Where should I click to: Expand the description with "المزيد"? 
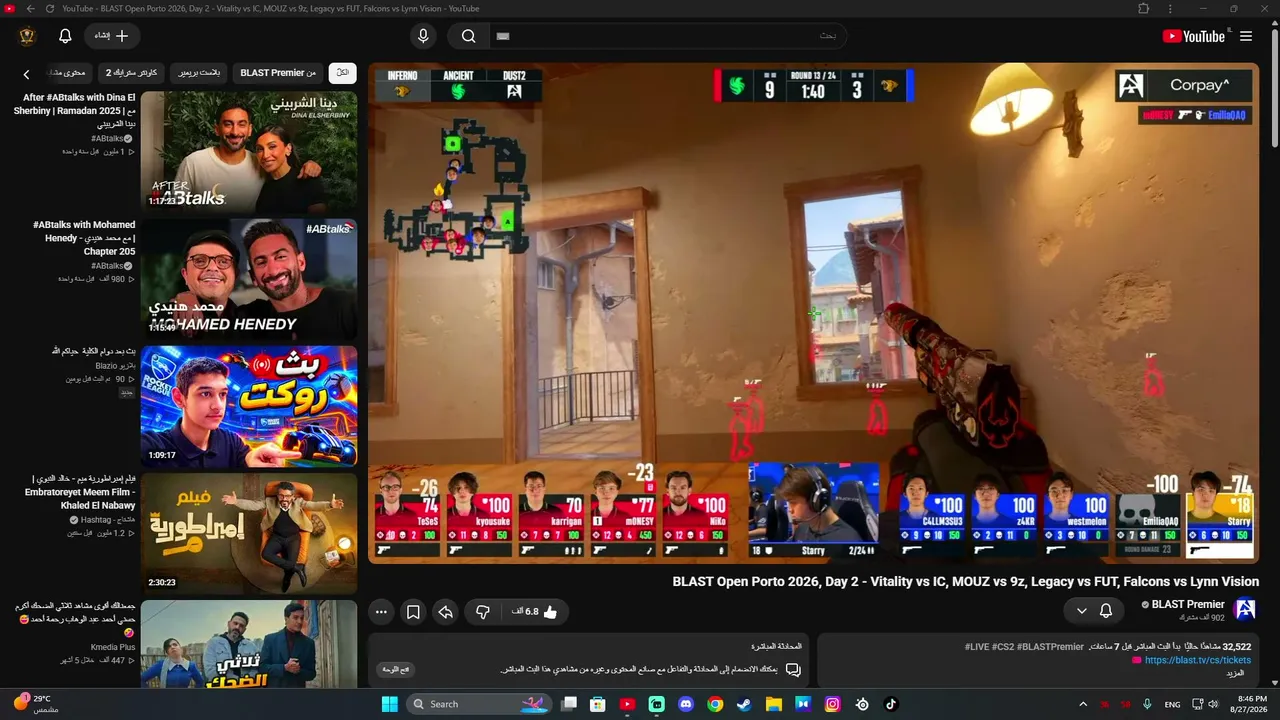[1236, 674]
